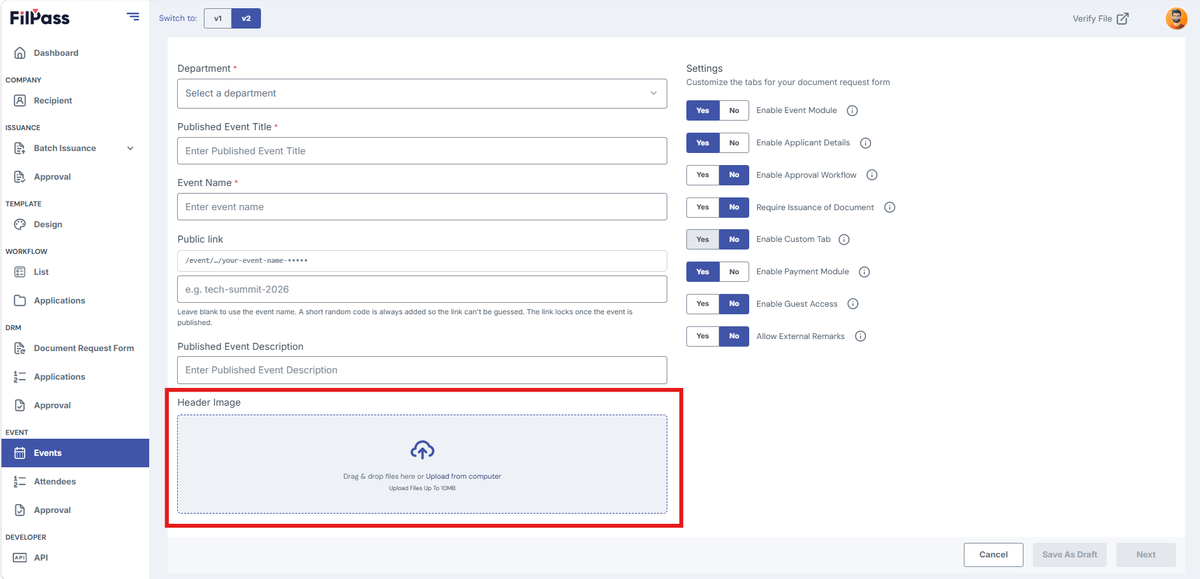Switch to version v1
The image size is (1200, 579).
click(218, 18)
